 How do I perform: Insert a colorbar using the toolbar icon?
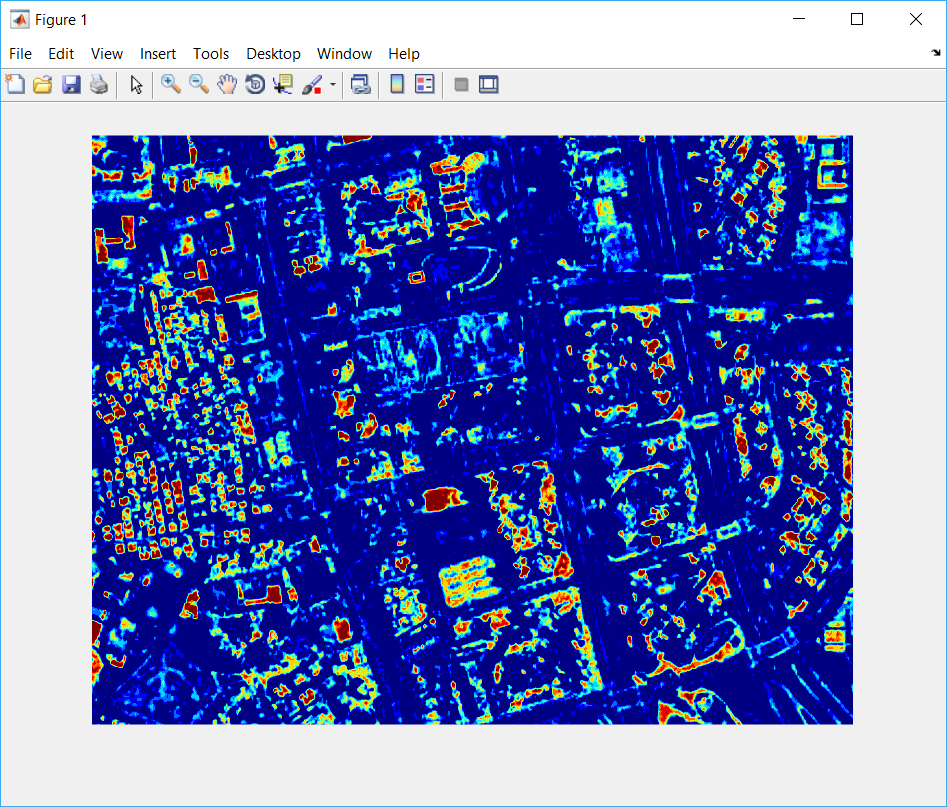click(397, 85)
